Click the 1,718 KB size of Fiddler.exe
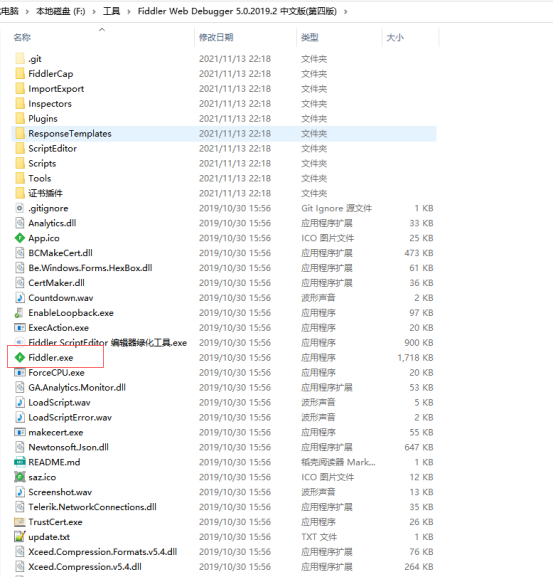Image resolution: width=554 pixels, height=577 pixels. (x=415, y=357)
